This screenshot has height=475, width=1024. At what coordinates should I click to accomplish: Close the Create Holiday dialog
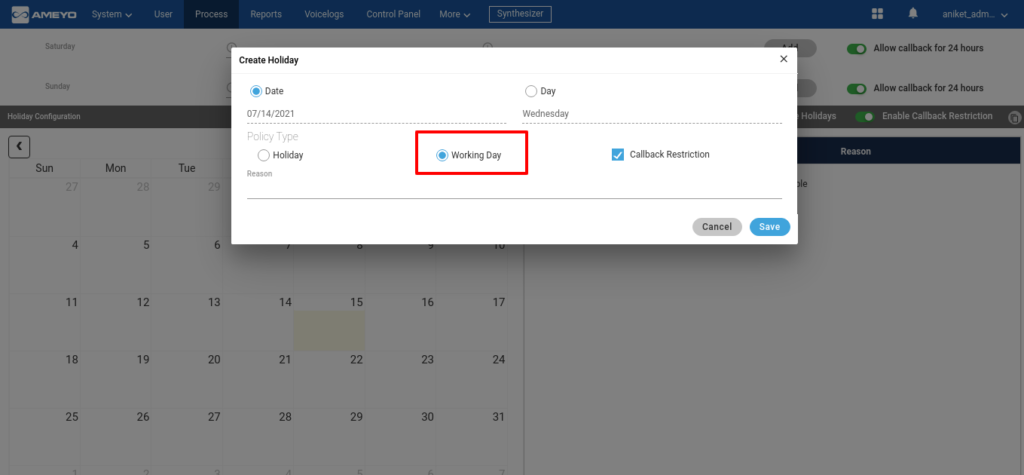(x=784, y=59)
